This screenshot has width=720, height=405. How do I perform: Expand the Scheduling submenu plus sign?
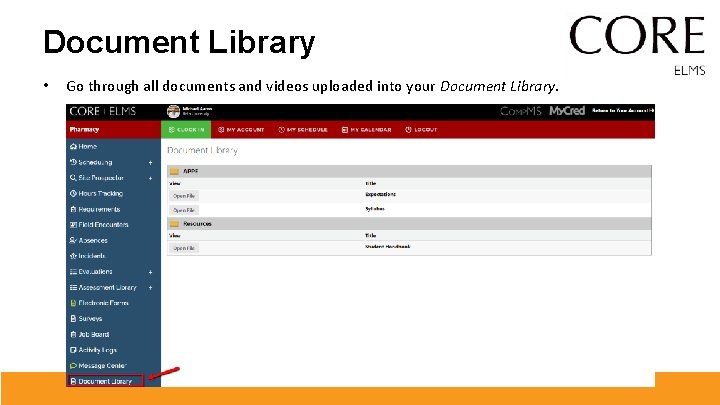point(150,163)
